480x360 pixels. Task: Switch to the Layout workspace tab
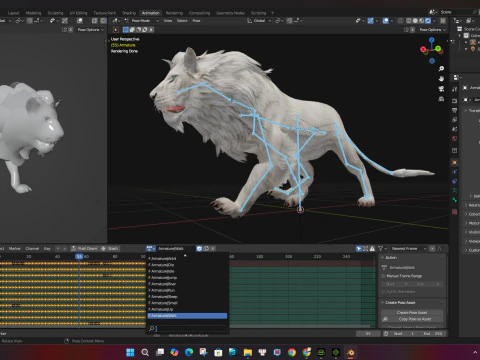point(14,13)
